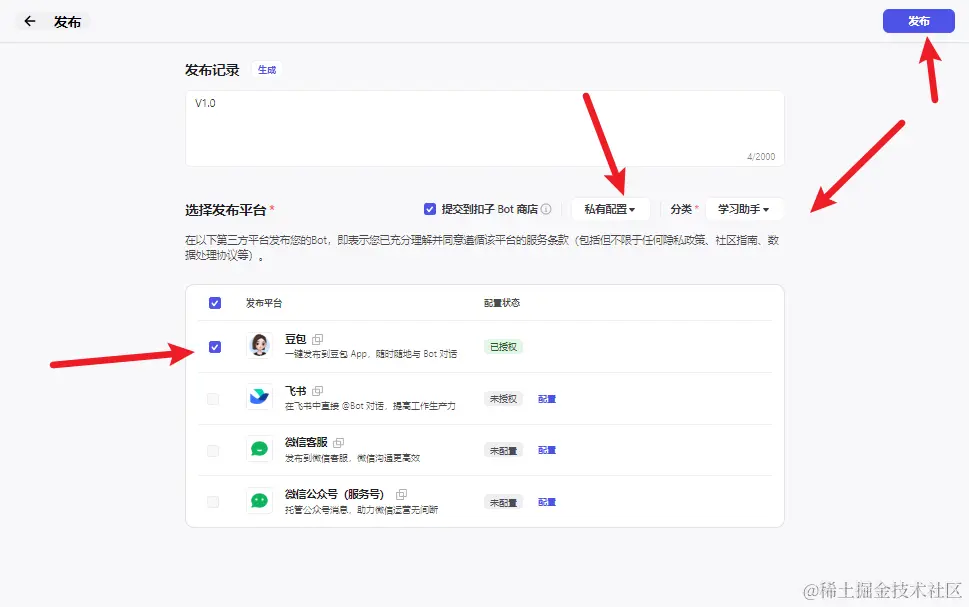This screenshot has height=607, width=969.
Task: Click 配置 link for 飞书
Action: (547, 399)
